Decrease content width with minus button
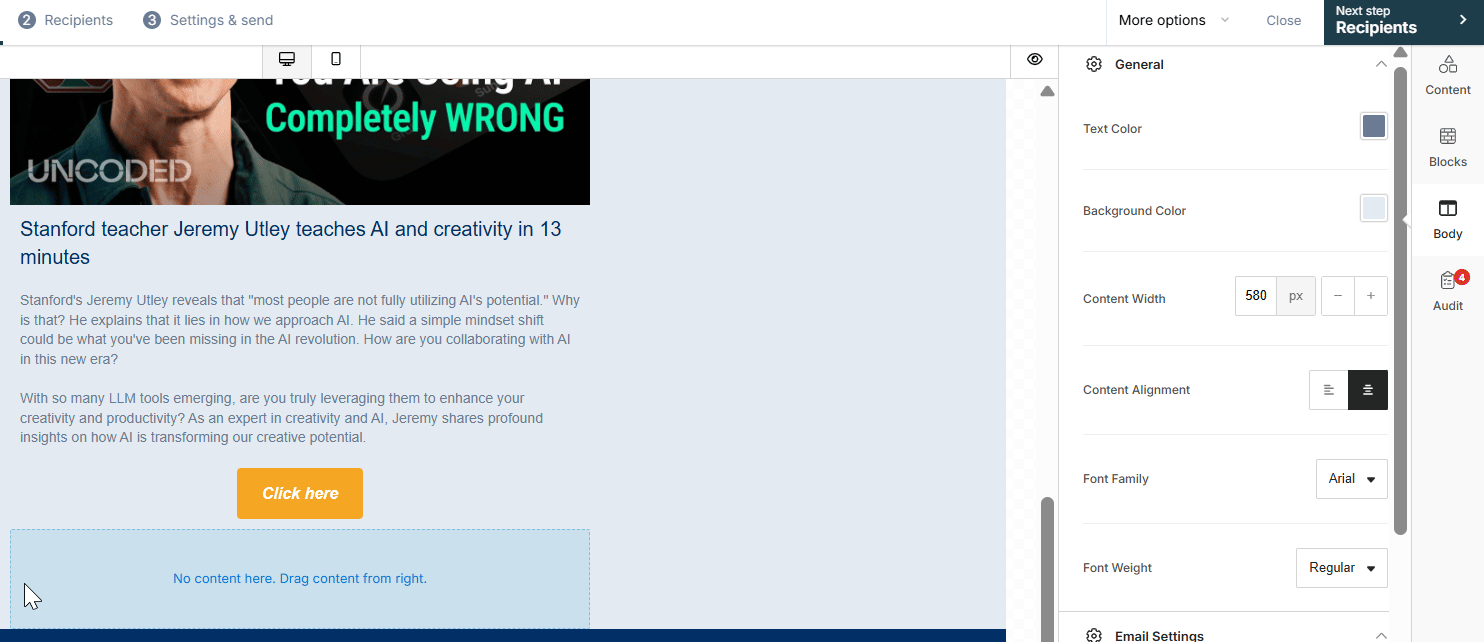 pos(1338,296)
